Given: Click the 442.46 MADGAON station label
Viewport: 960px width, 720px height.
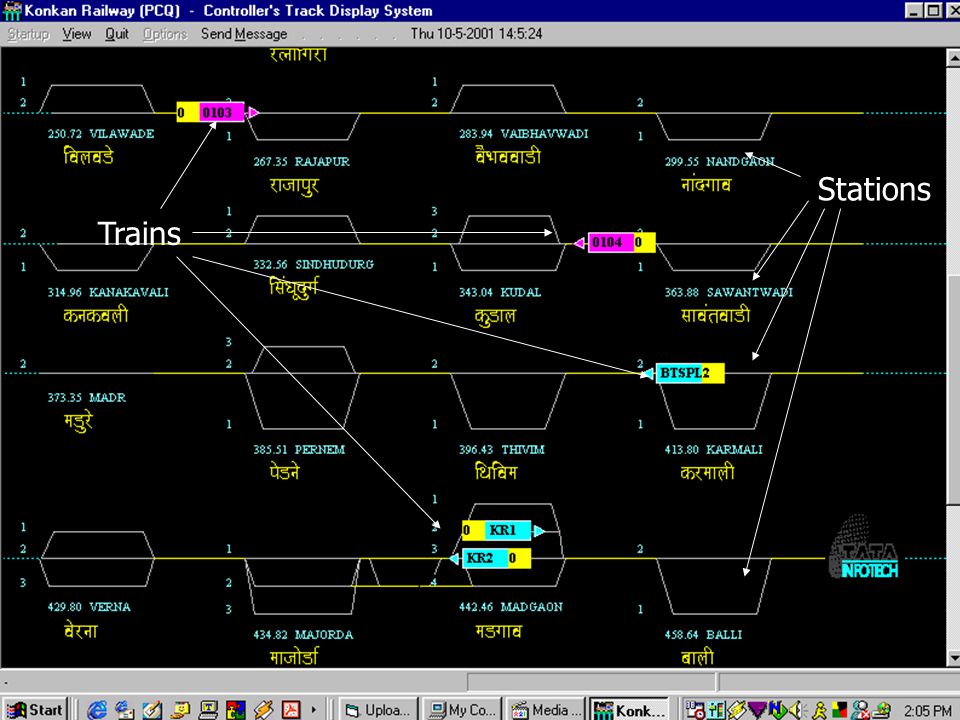Looking at the screenshot, I should point(511,607).
